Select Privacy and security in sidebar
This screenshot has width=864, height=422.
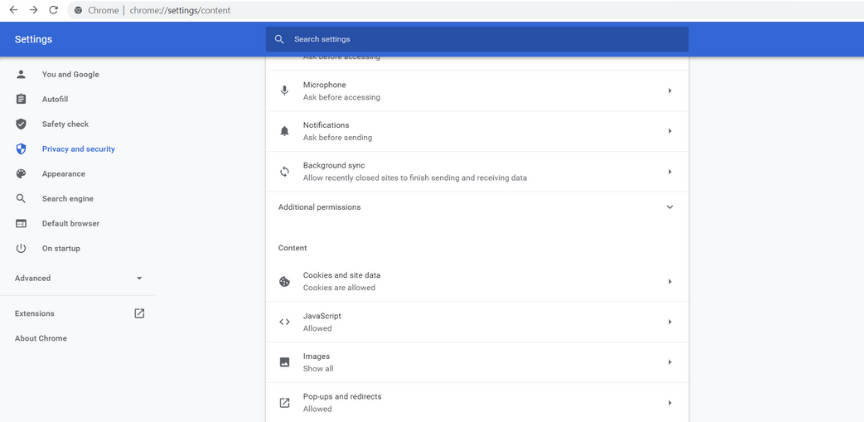78,149
